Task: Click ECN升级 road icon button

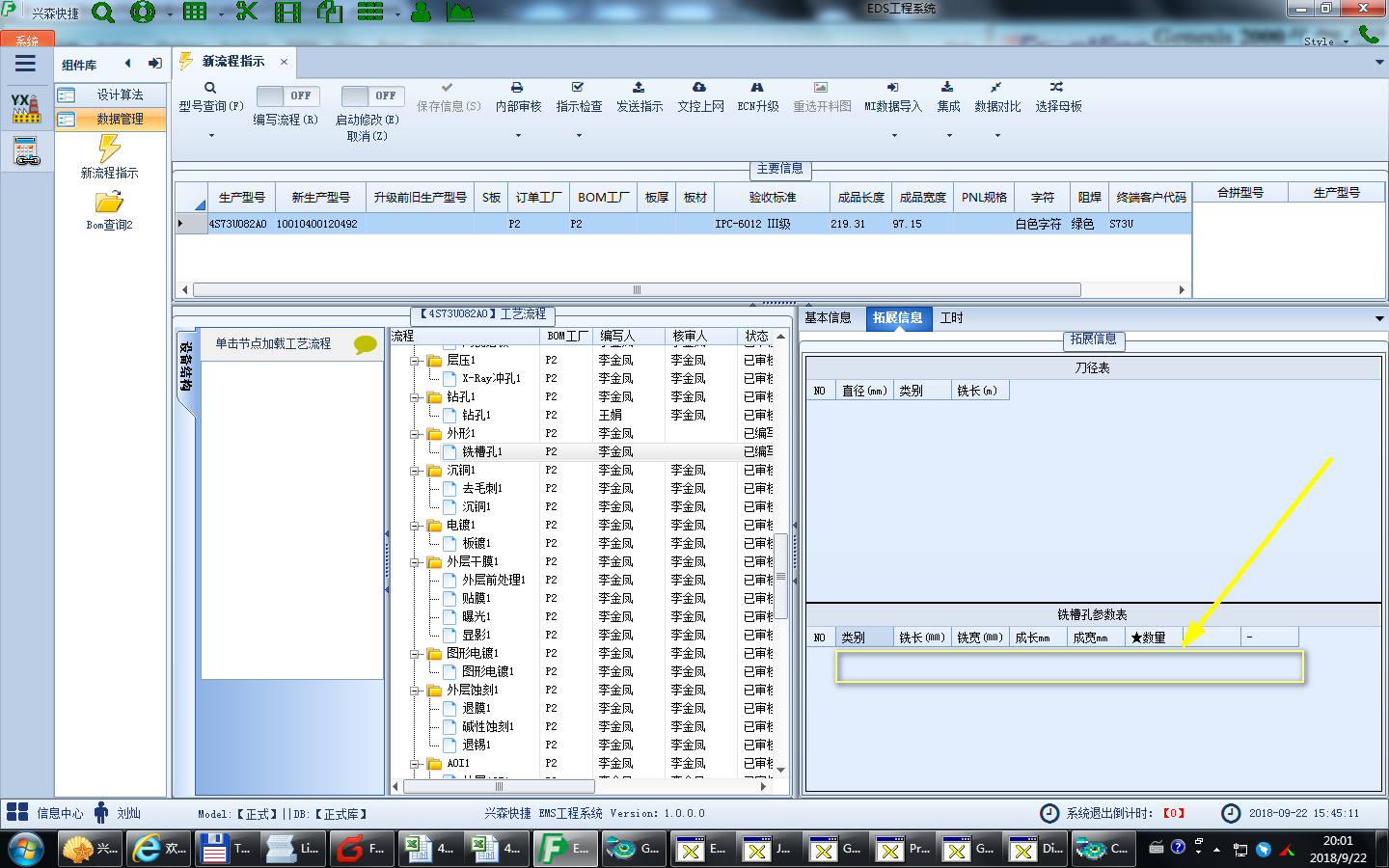Action: click(758, 97)
